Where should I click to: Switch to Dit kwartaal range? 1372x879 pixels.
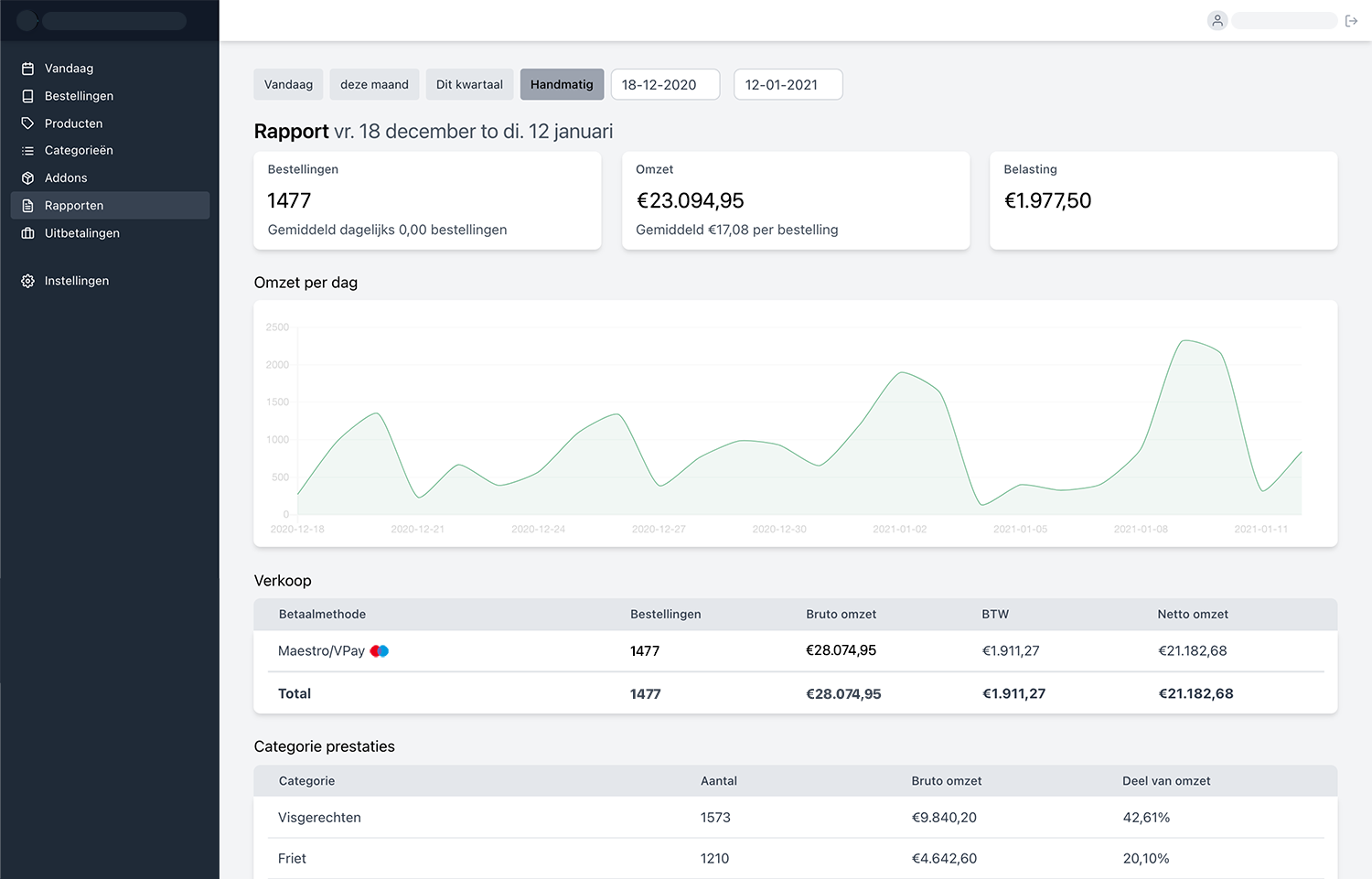[469, 84]
